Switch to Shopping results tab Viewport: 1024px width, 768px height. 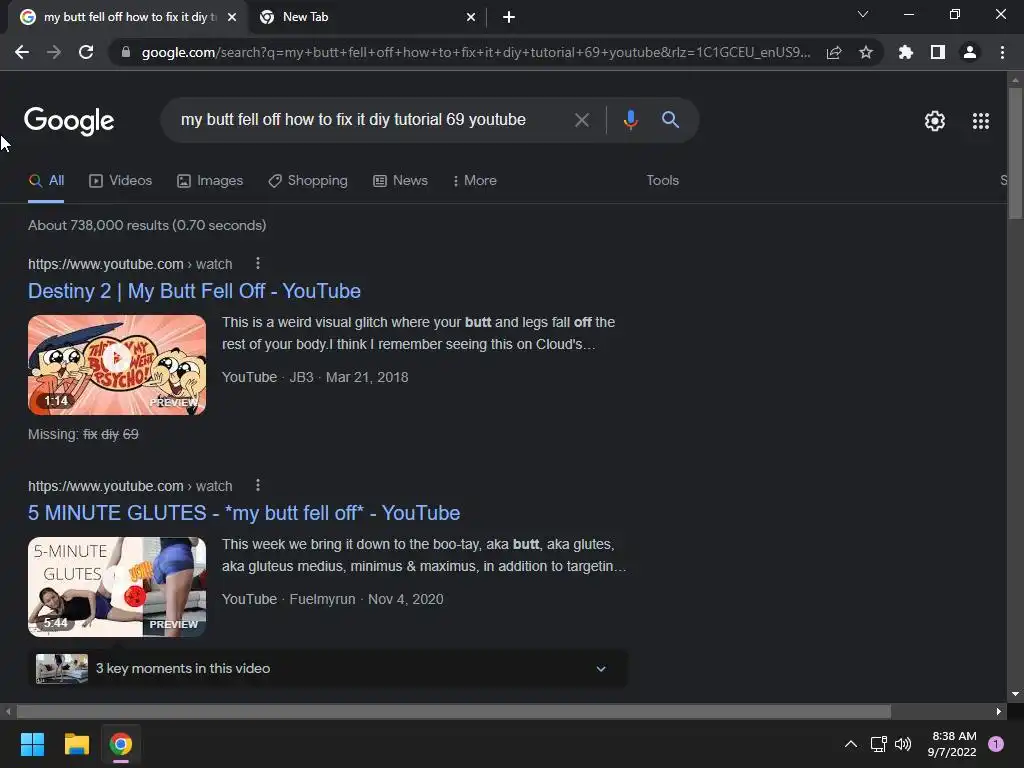click(308, 180)
